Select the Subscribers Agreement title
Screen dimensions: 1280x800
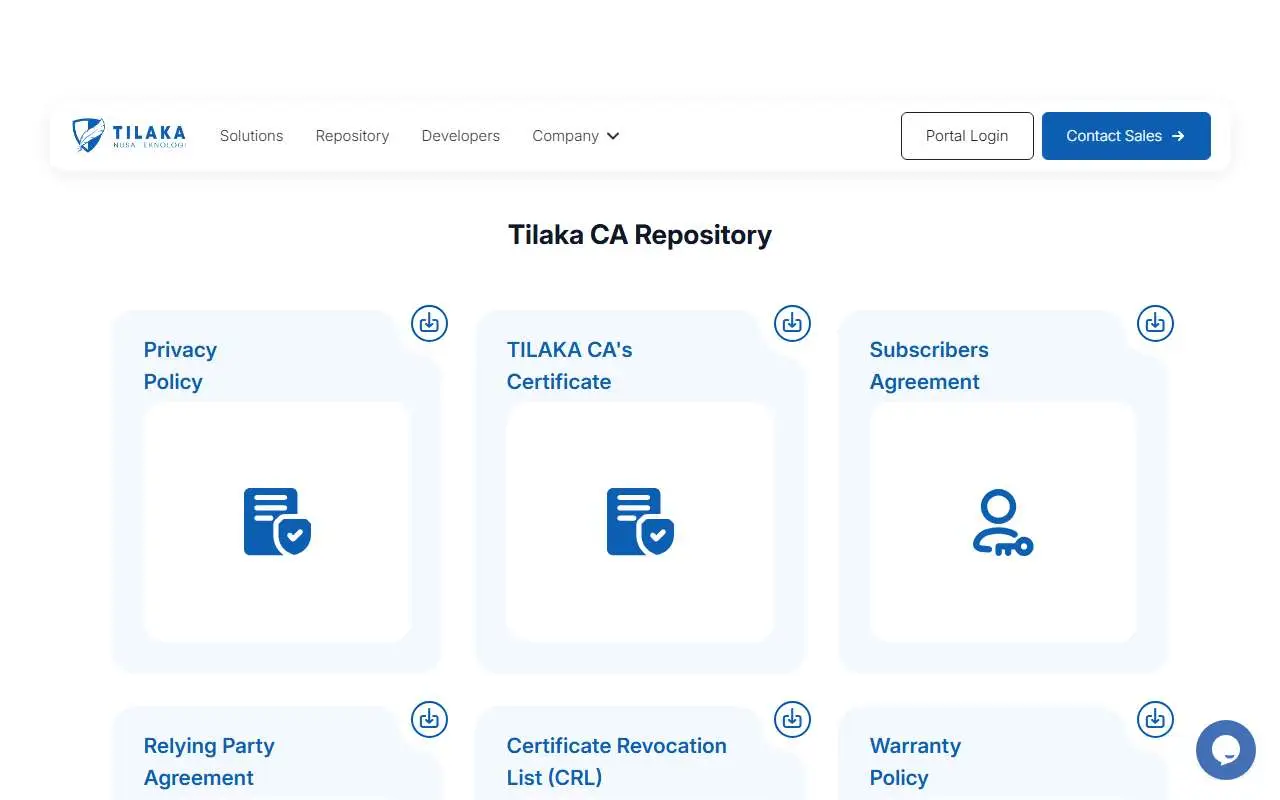pyautogui.click(x=929, y=366)
